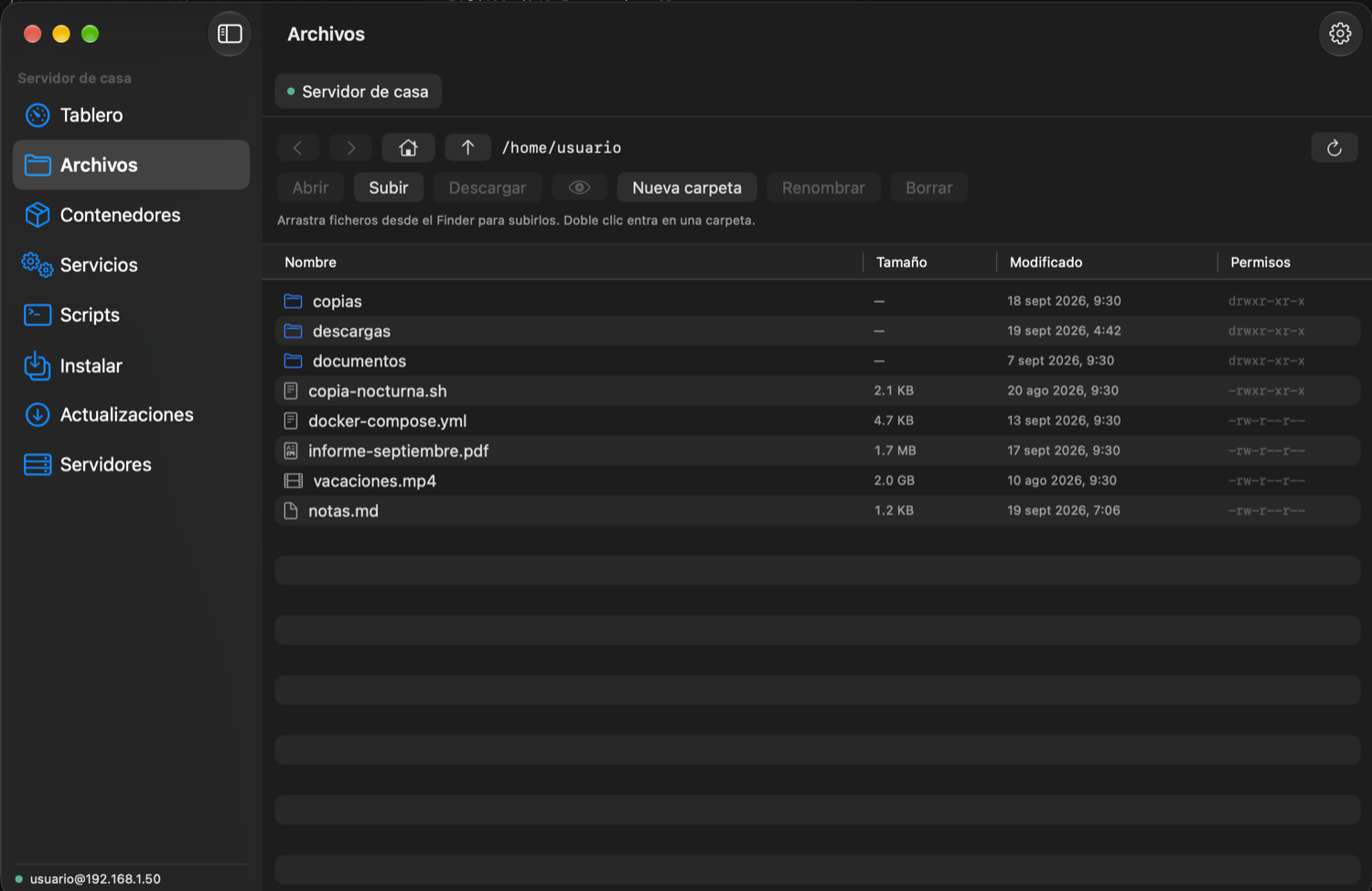
Task: Select copia-nocturna.sh file
Action: pos(817,391)
